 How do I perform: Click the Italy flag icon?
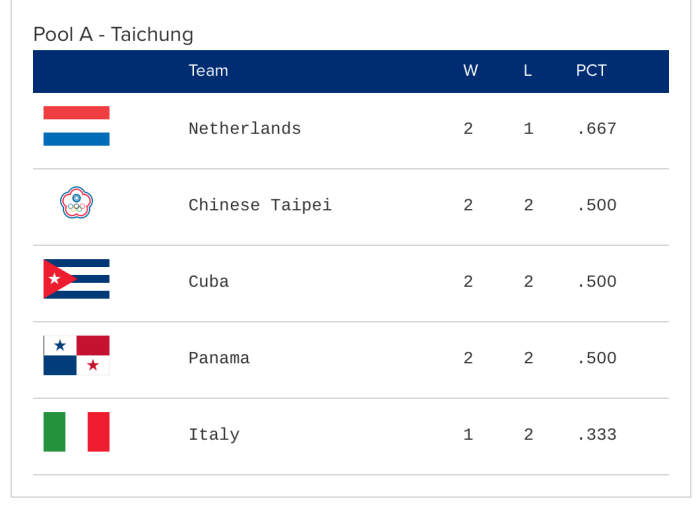76,432
